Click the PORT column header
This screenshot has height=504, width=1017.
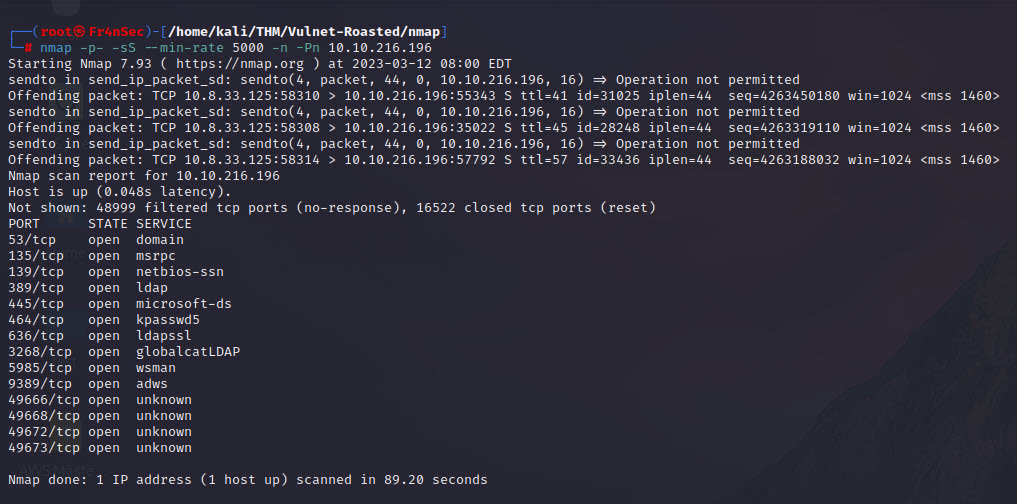pyautogui.click(x=23, y=224)
